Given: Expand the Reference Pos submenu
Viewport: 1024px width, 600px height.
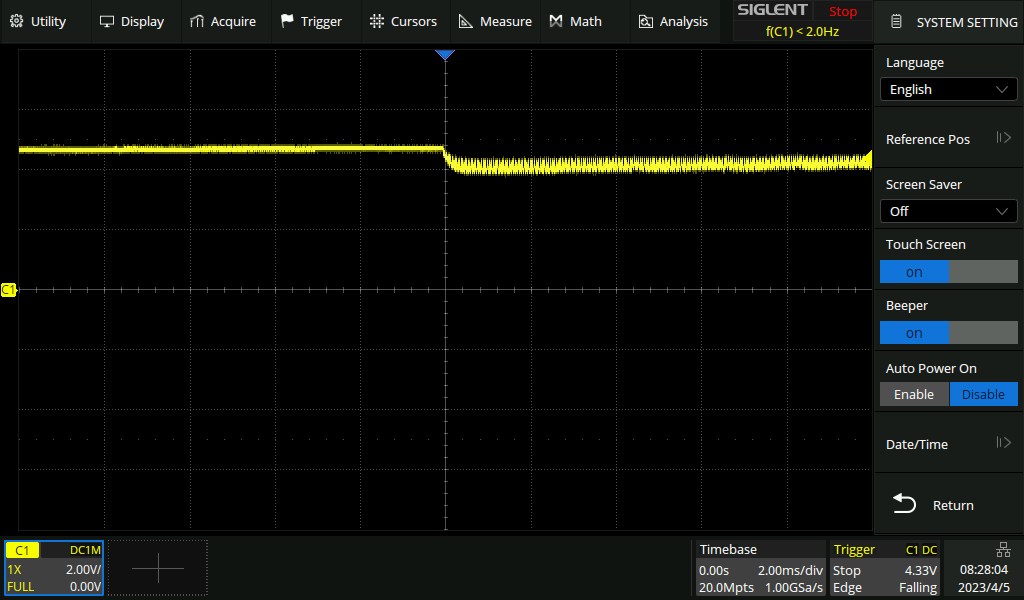Looking at the screenshot, I should (948, 139).
